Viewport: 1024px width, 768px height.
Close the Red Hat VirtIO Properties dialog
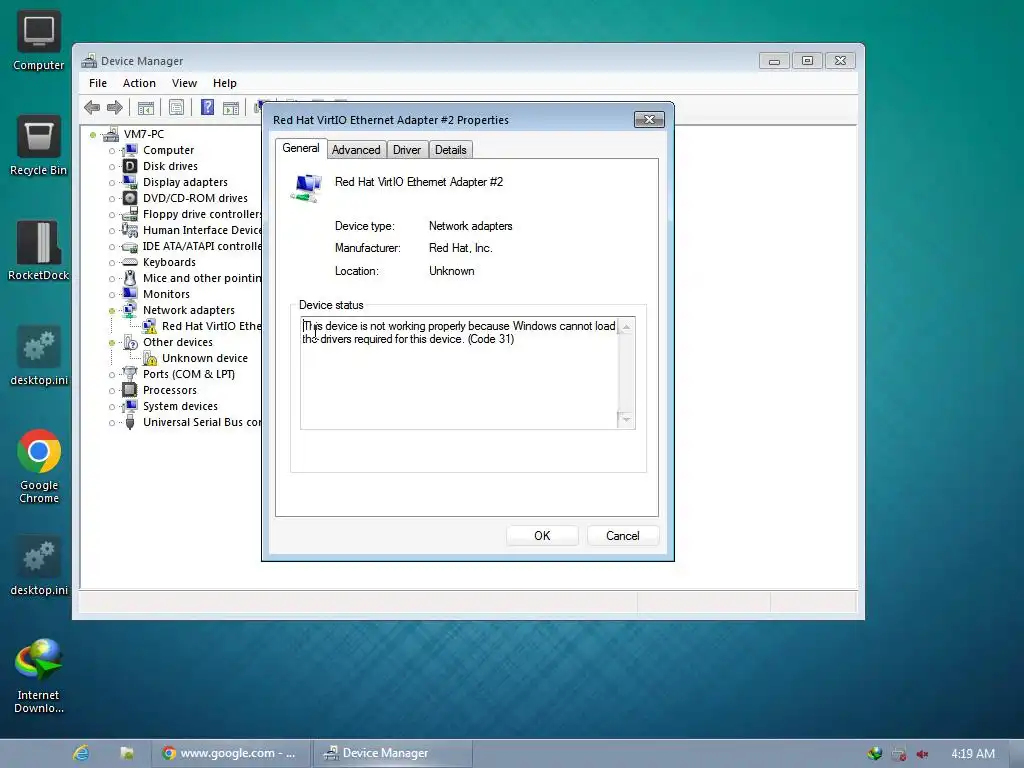coord(649,120)
